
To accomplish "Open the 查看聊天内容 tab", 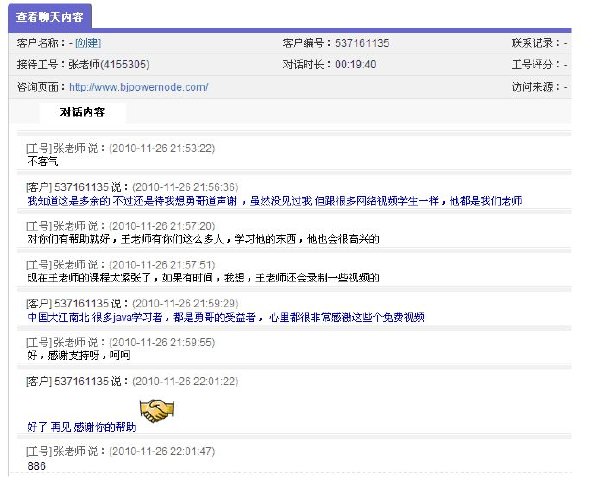I will coord(50,17).
